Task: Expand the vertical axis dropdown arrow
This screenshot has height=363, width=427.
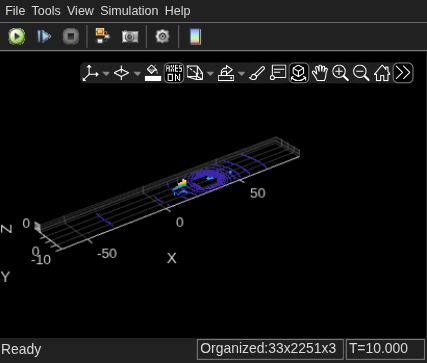Action: (106, 73)
